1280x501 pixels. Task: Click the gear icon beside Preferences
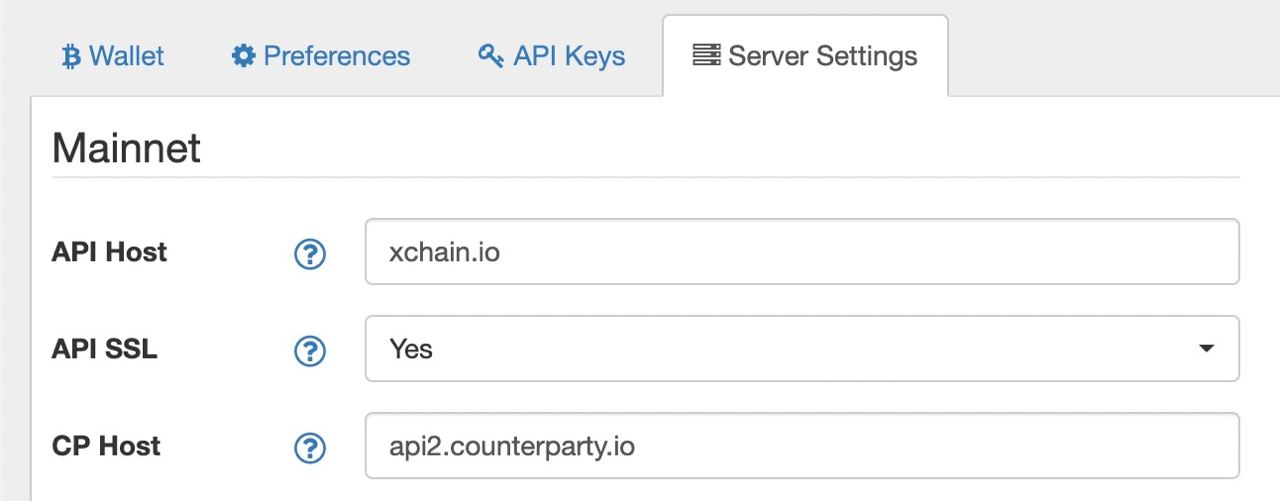(243, 55)
